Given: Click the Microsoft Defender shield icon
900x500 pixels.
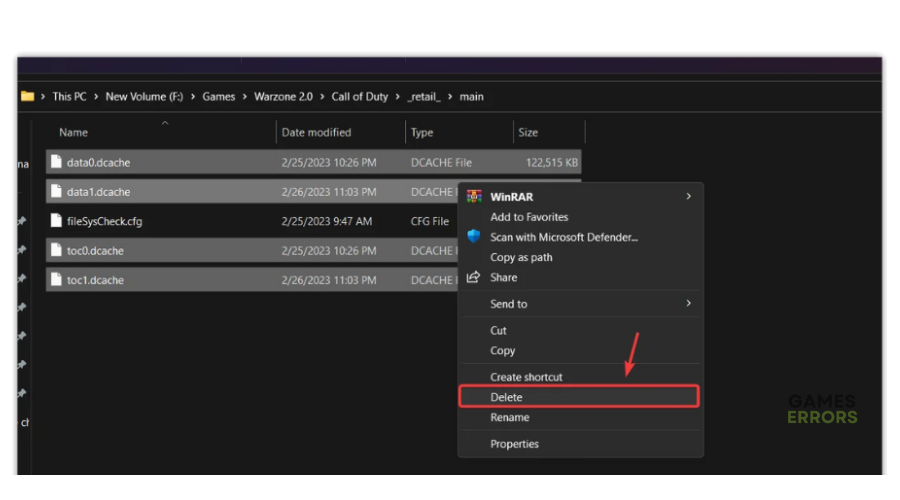Looking at the screenshot, I should pyautogui.click(x=474, y=237).
